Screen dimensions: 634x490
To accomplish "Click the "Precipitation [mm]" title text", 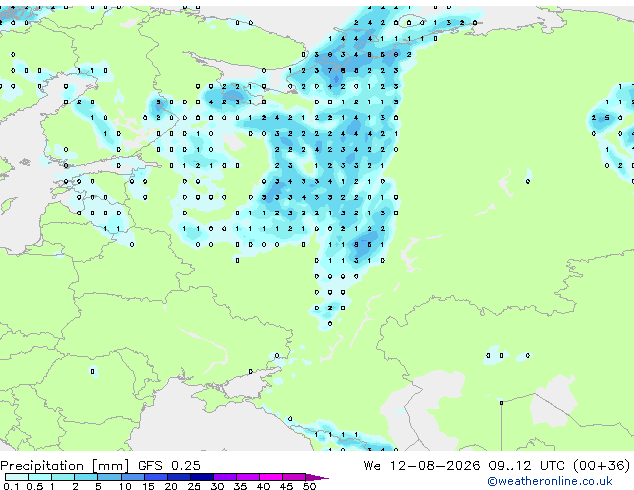I will tap(65, 466).
